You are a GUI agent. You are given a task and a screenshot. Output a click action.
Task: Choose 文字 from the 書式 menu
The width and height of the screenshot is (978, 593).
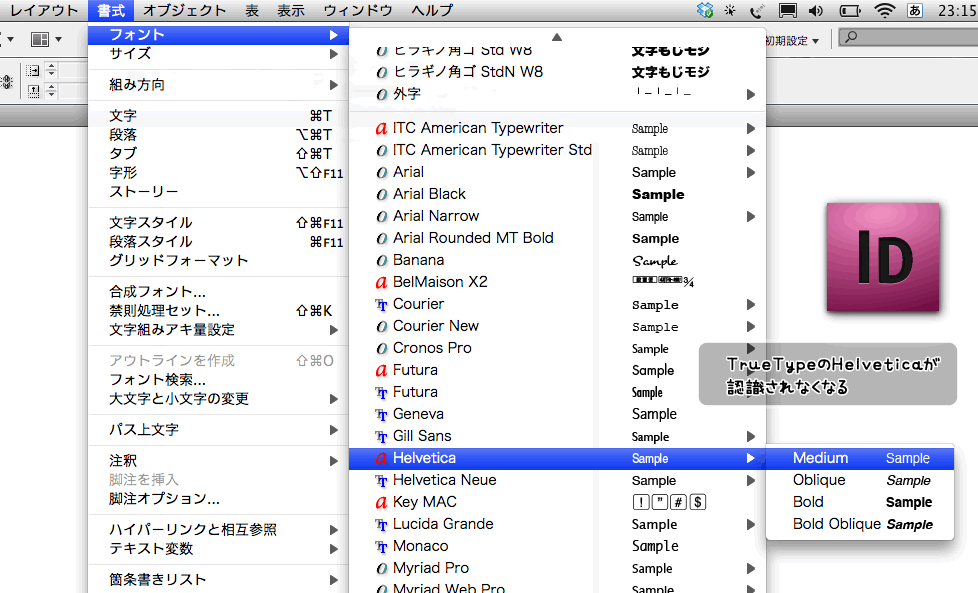[x=218, y=116]
